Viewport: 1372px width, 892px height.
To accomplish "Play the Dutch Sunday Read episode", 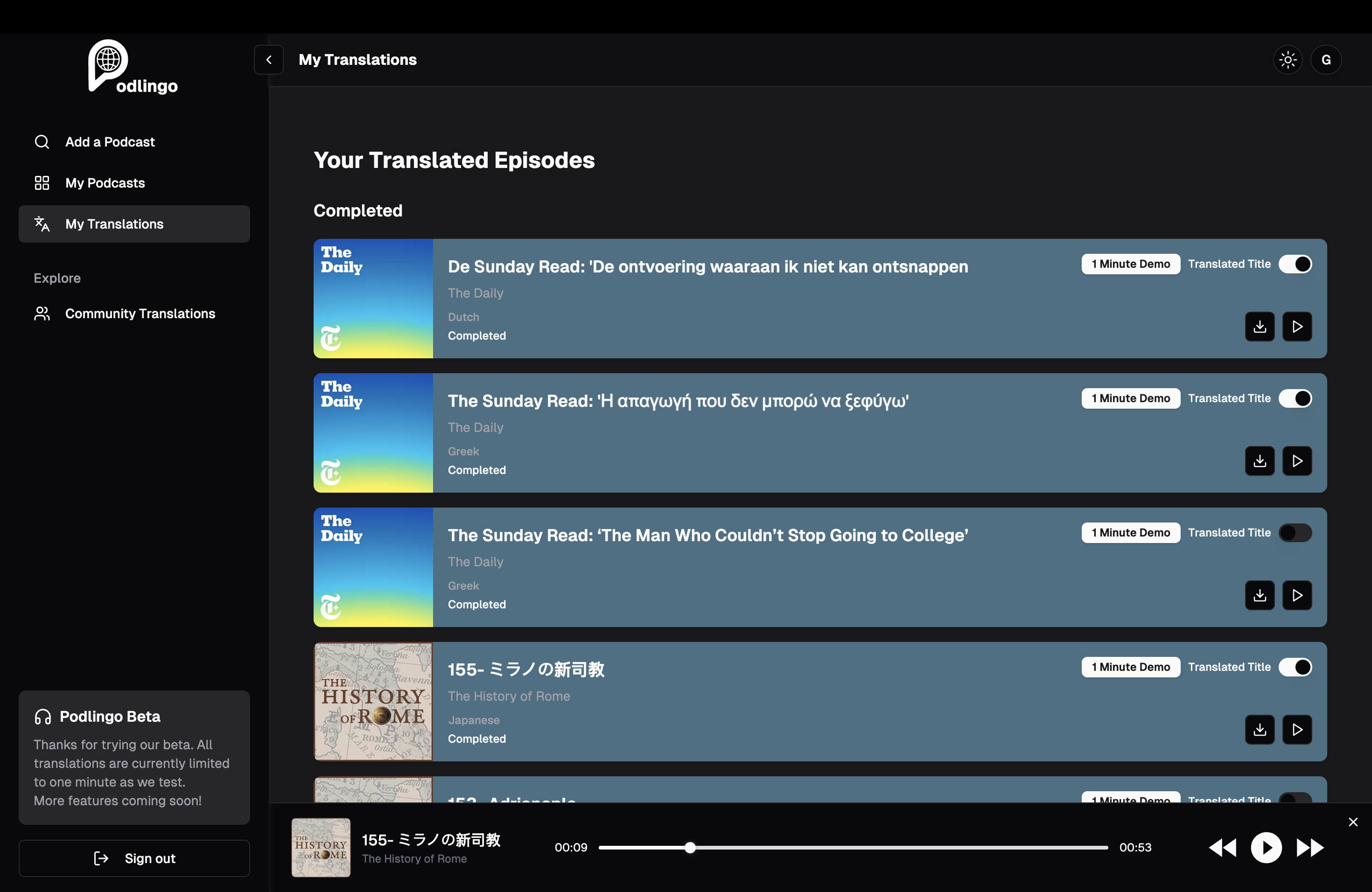I will click(1297, 327).
